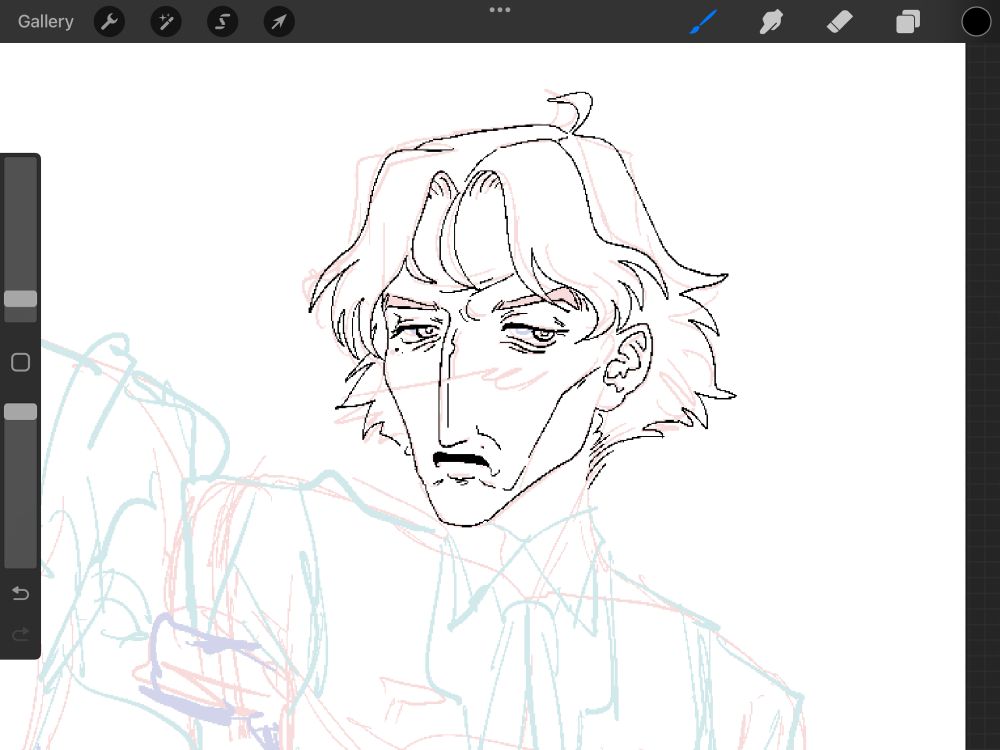Select the Smudge tool
The height and width of the screenshot is (750, 1000).
coord(771,22)
